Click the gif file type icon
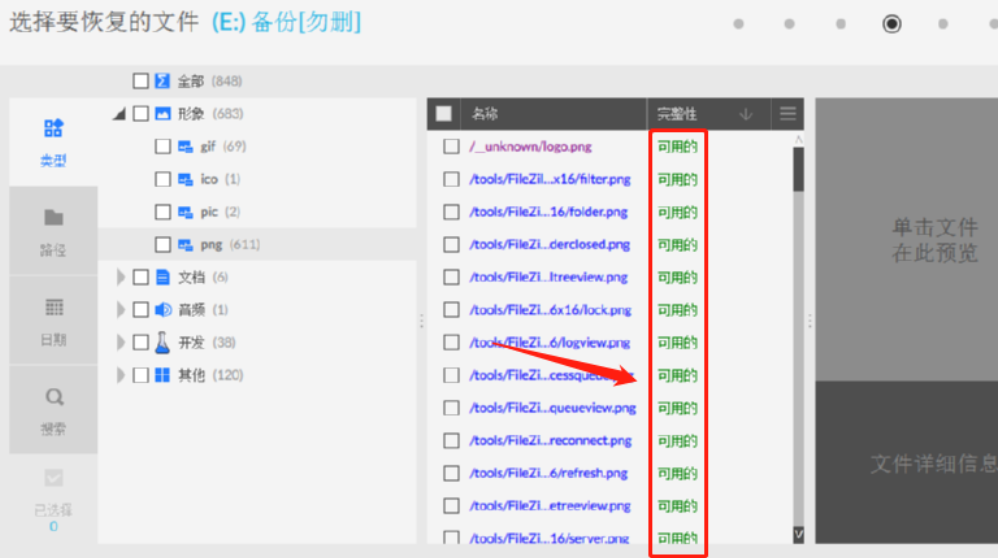The width and height of the screenshot is (999, 558). click(x=185, y=147)
